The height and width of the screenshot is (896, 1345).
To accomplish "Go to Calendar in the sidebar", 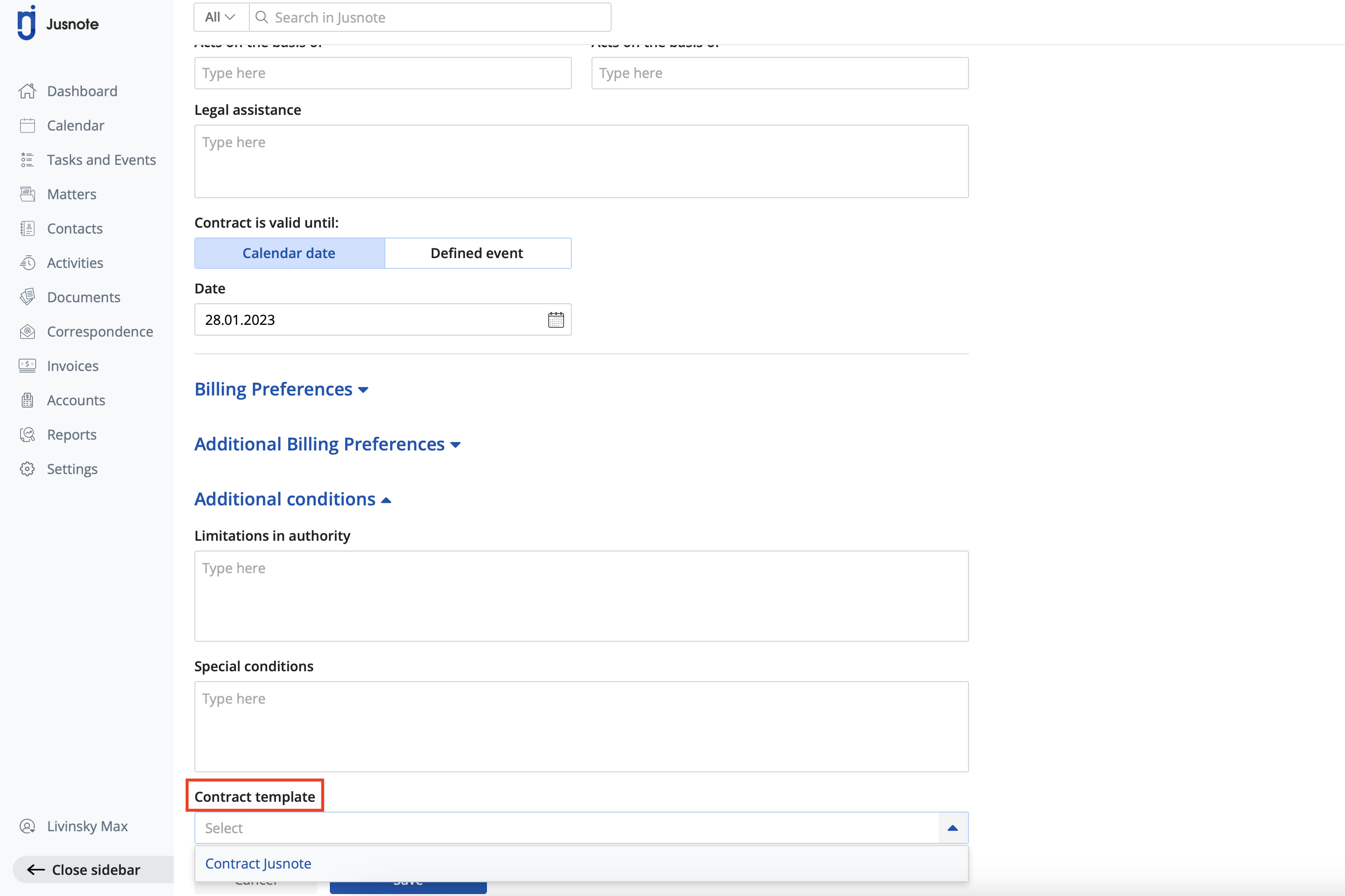I will [76, 125].
